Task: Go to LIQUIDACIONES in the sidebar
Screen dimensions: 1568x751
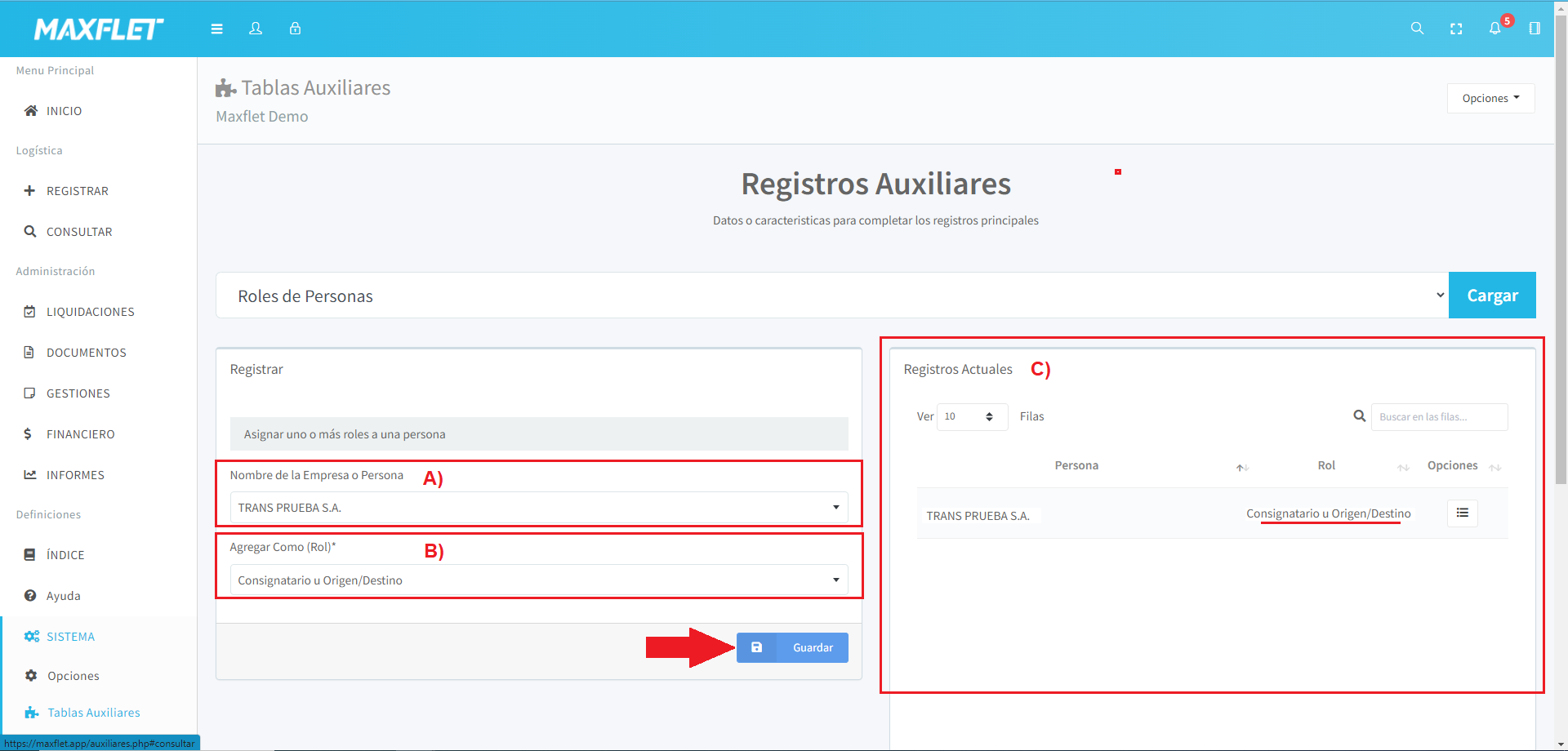Action: coord(90,312)
